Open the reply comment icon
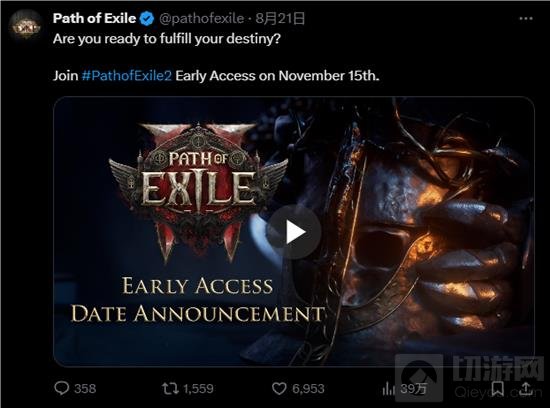Screen dimensions: 550x408 (62, 388)
